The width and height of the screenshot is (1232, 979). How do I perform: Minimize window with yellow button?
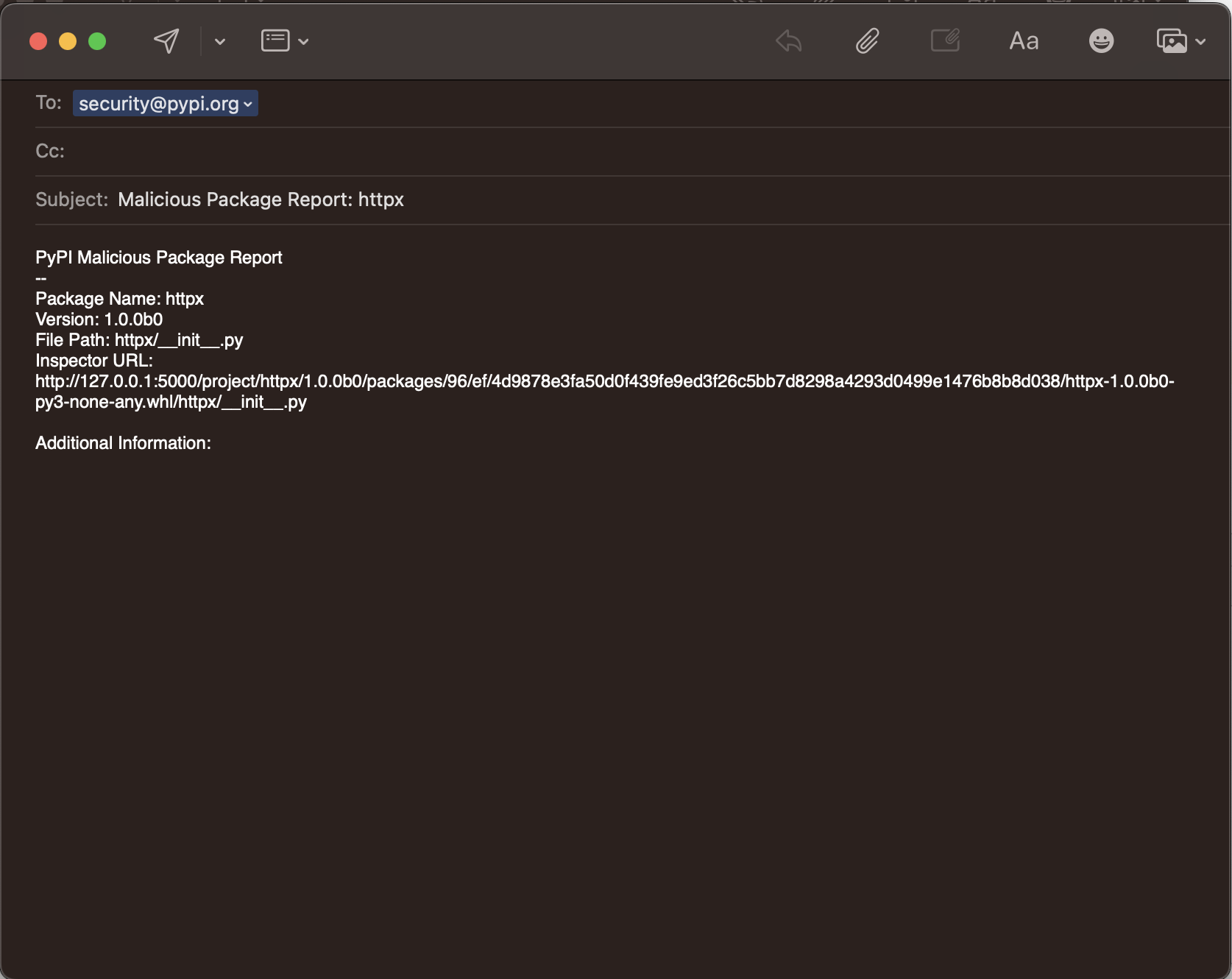[68, 41]
